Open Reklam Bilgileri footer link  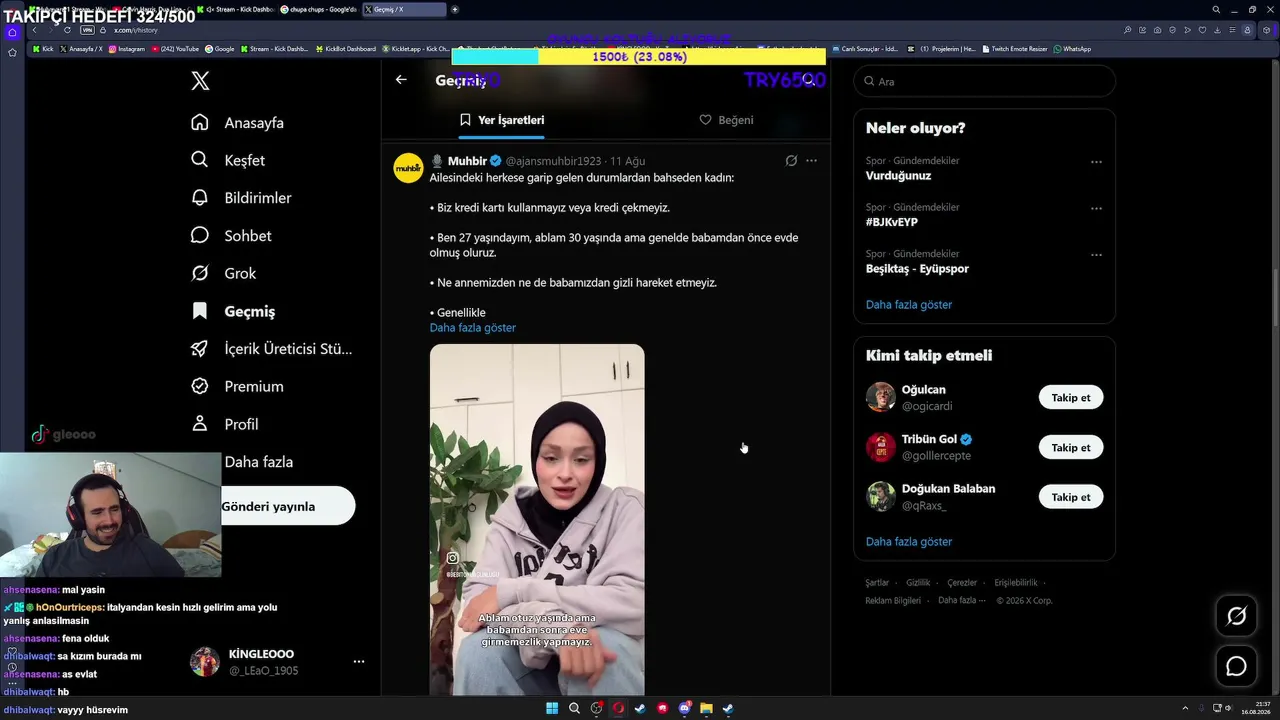coord(893,601)
